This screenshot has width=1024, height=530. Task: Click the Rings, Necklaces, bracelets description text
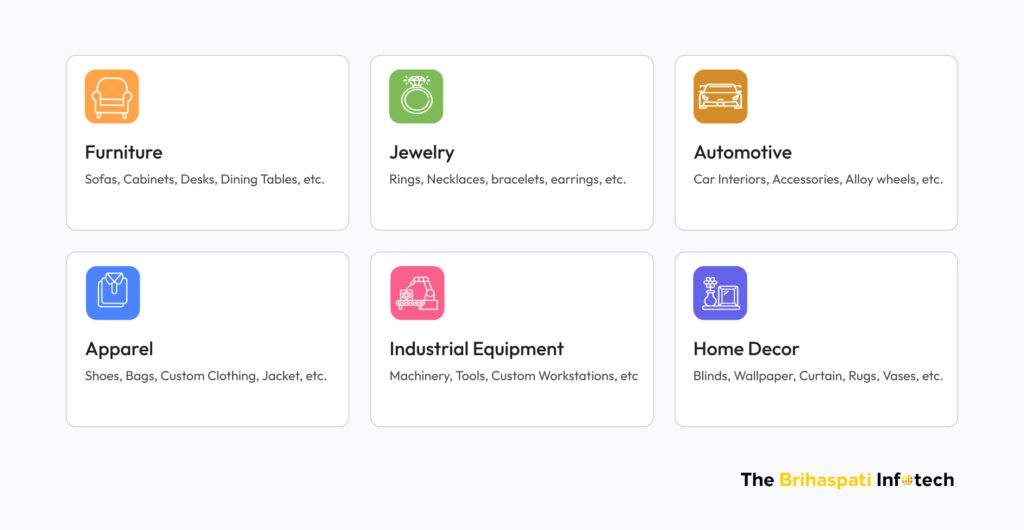point(507,179)
